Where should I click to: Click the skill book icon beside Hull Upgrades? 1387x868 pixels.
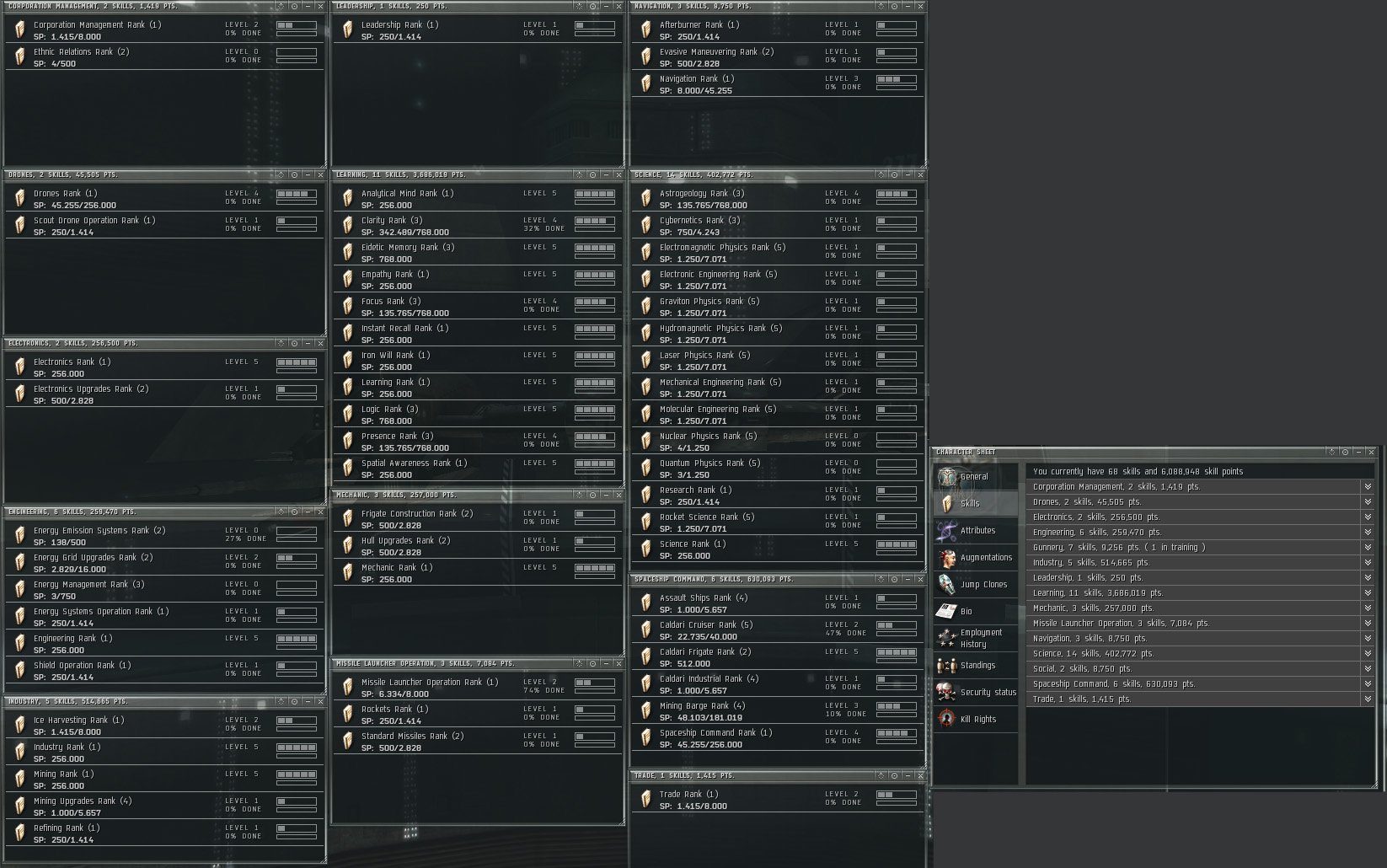pyautogui.click(x=347, y=546)
